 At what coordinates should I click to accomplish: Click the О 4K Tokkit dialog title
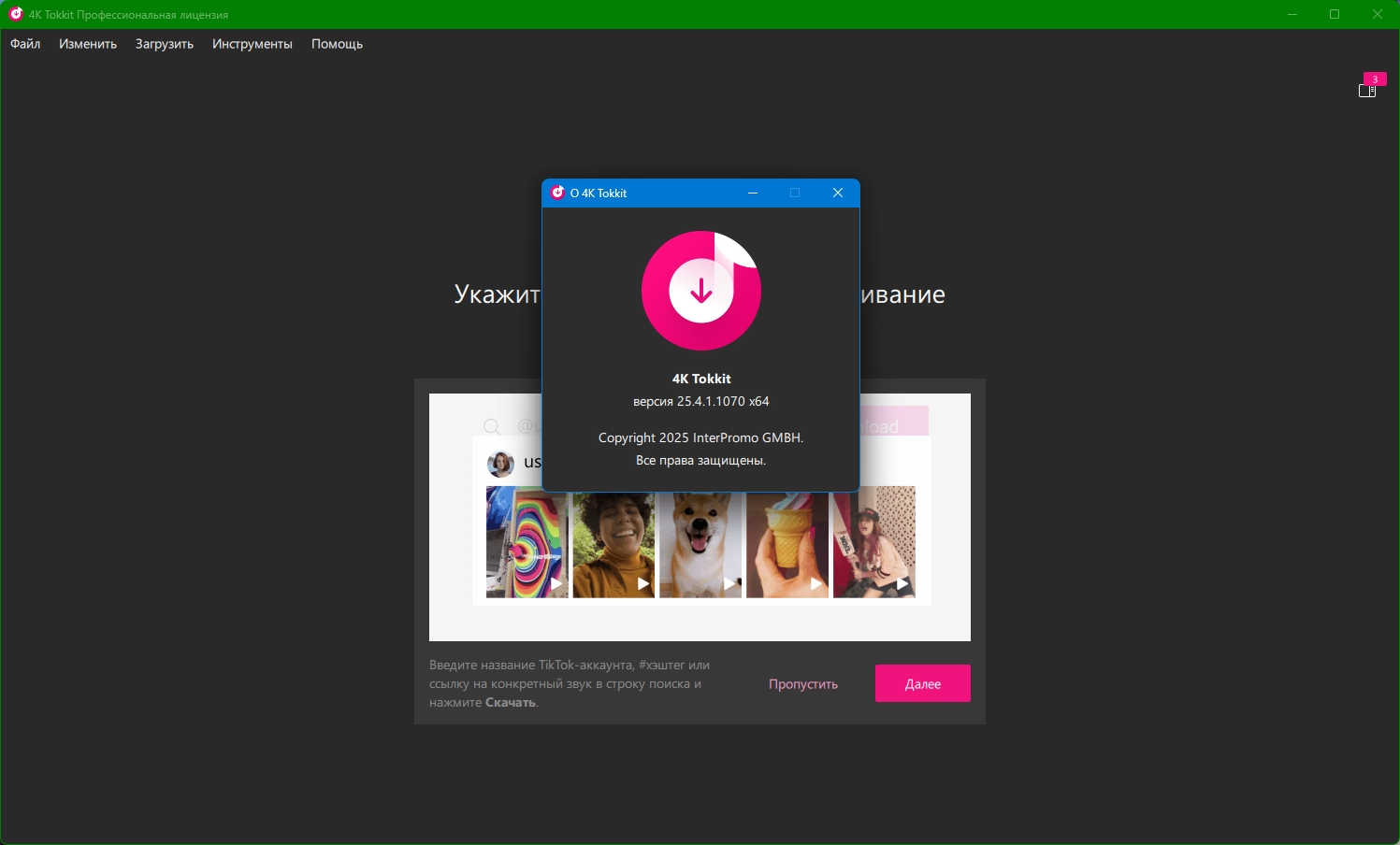pyautogui.click(x=599, y=193)
